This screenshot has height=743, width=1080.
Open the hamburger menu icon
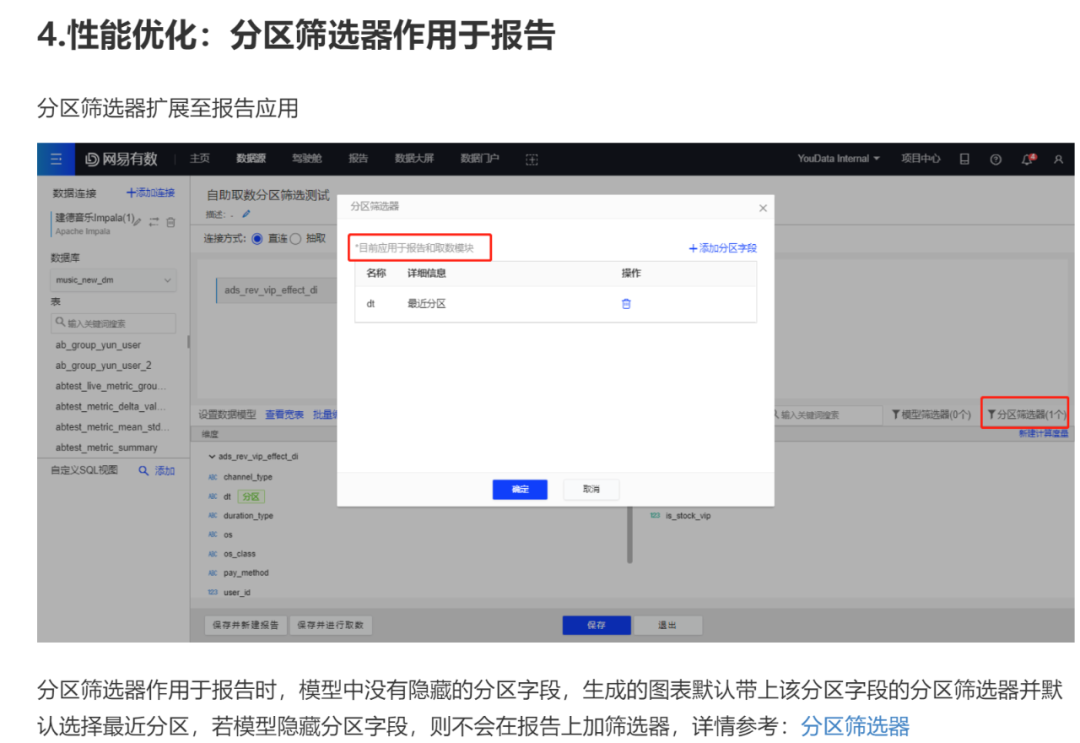[56, 159]
